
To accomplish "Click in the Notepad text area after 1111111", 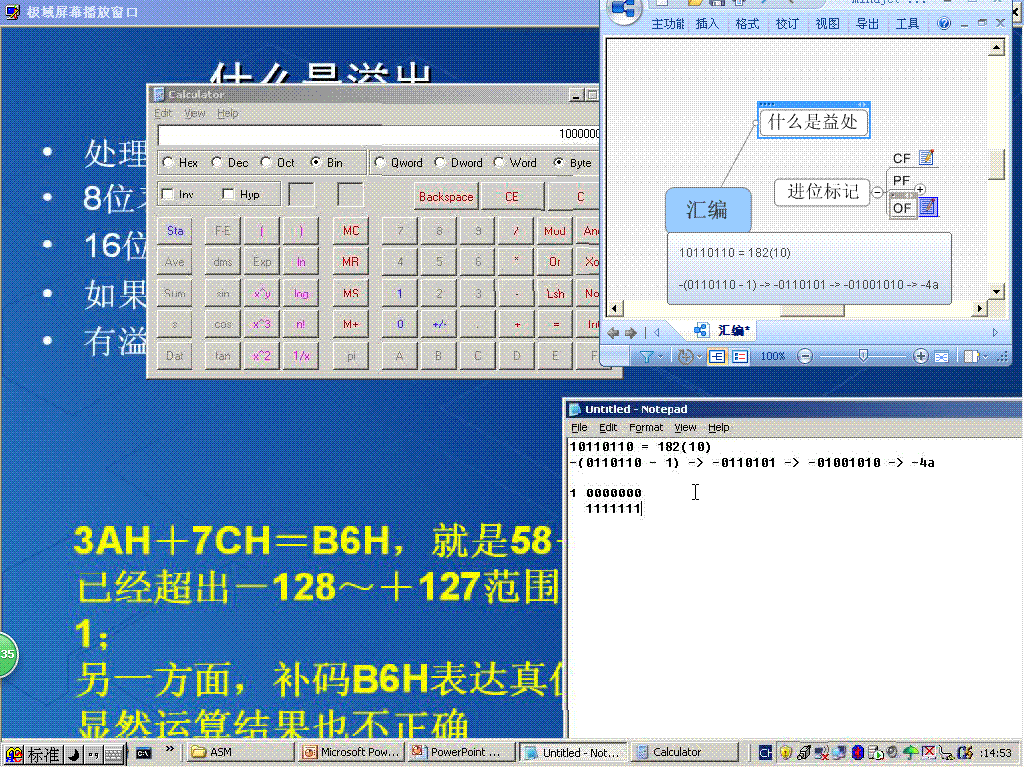I will [x=644, y=508].
